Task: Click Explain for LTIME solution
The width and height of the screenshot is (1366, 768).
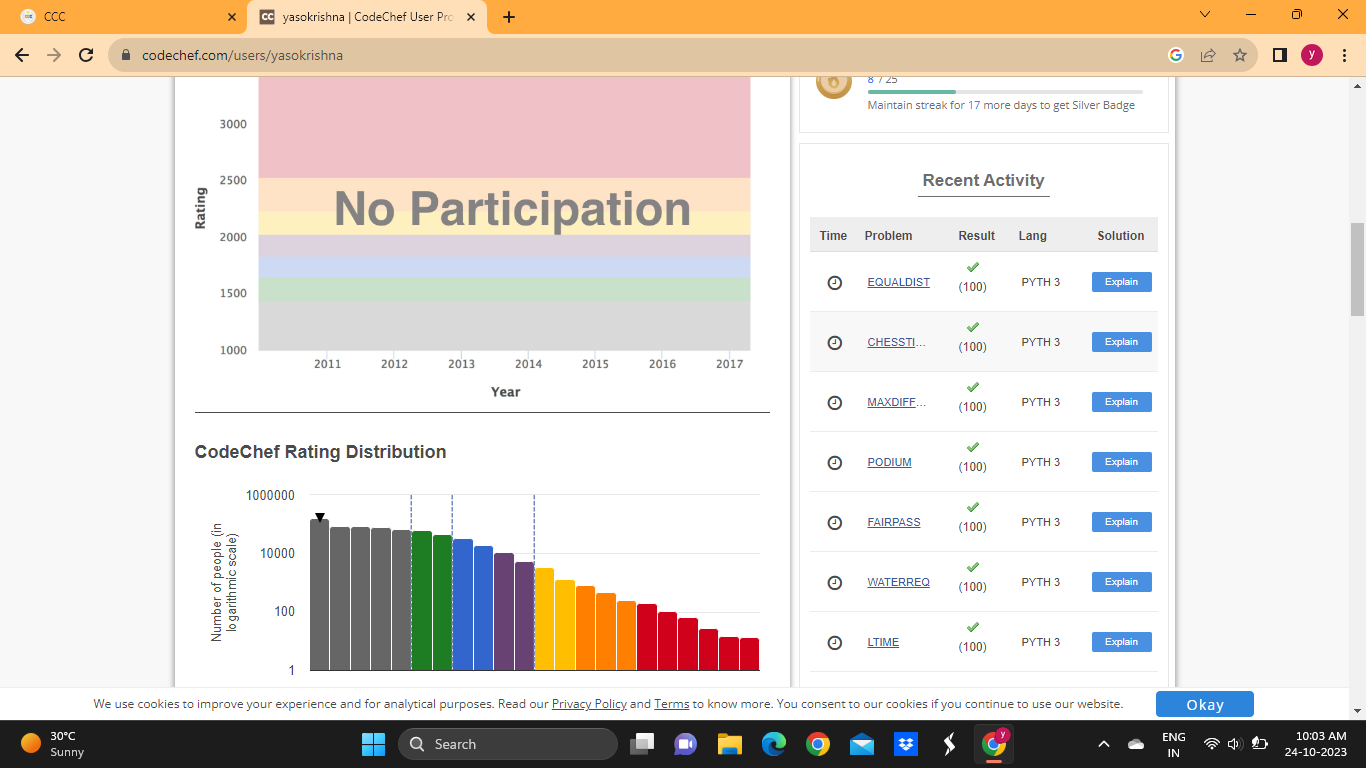Action: click(1121, 642)
